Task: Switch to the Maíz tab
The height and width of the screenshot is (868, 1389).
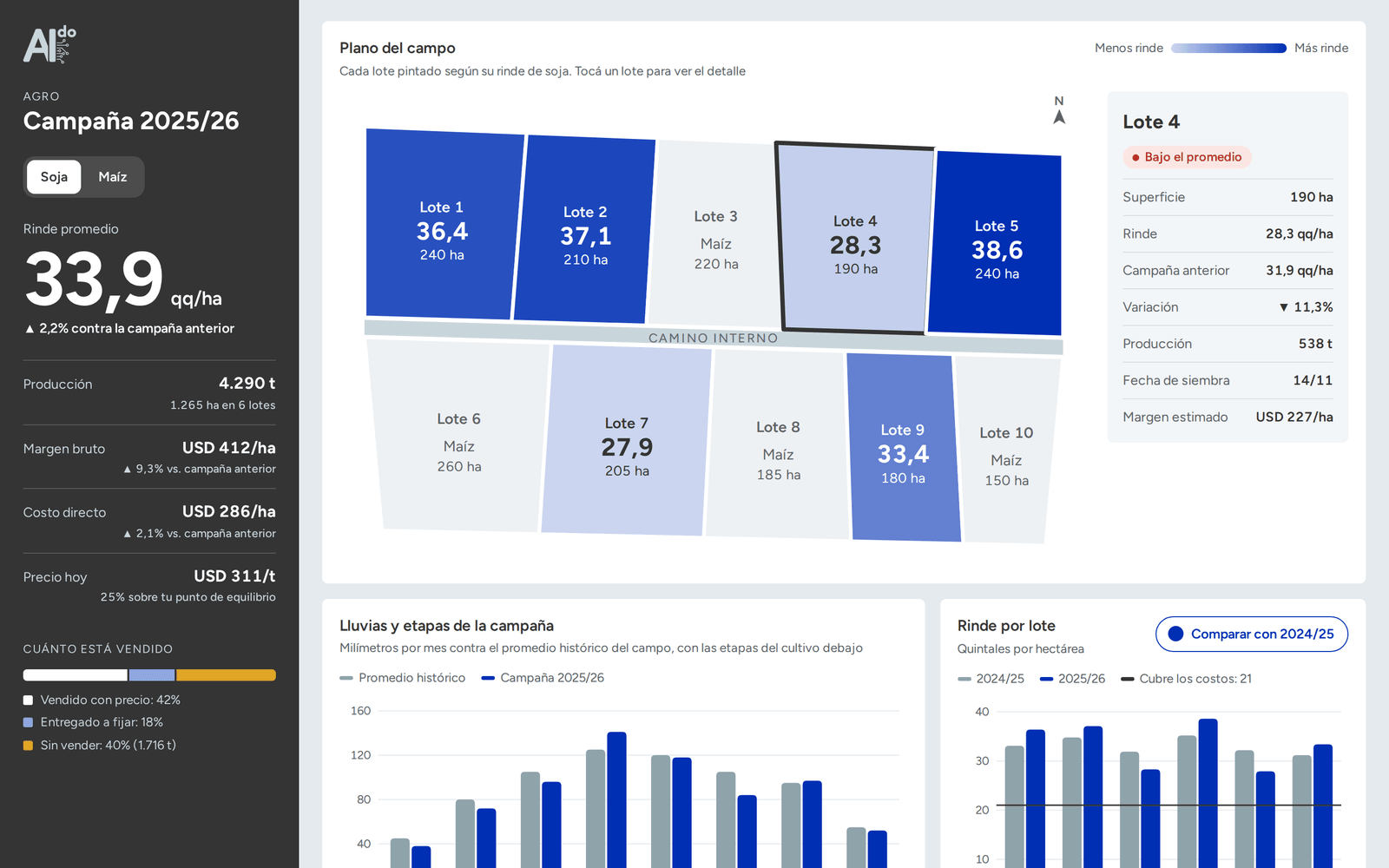Action: tap(113, 177)
